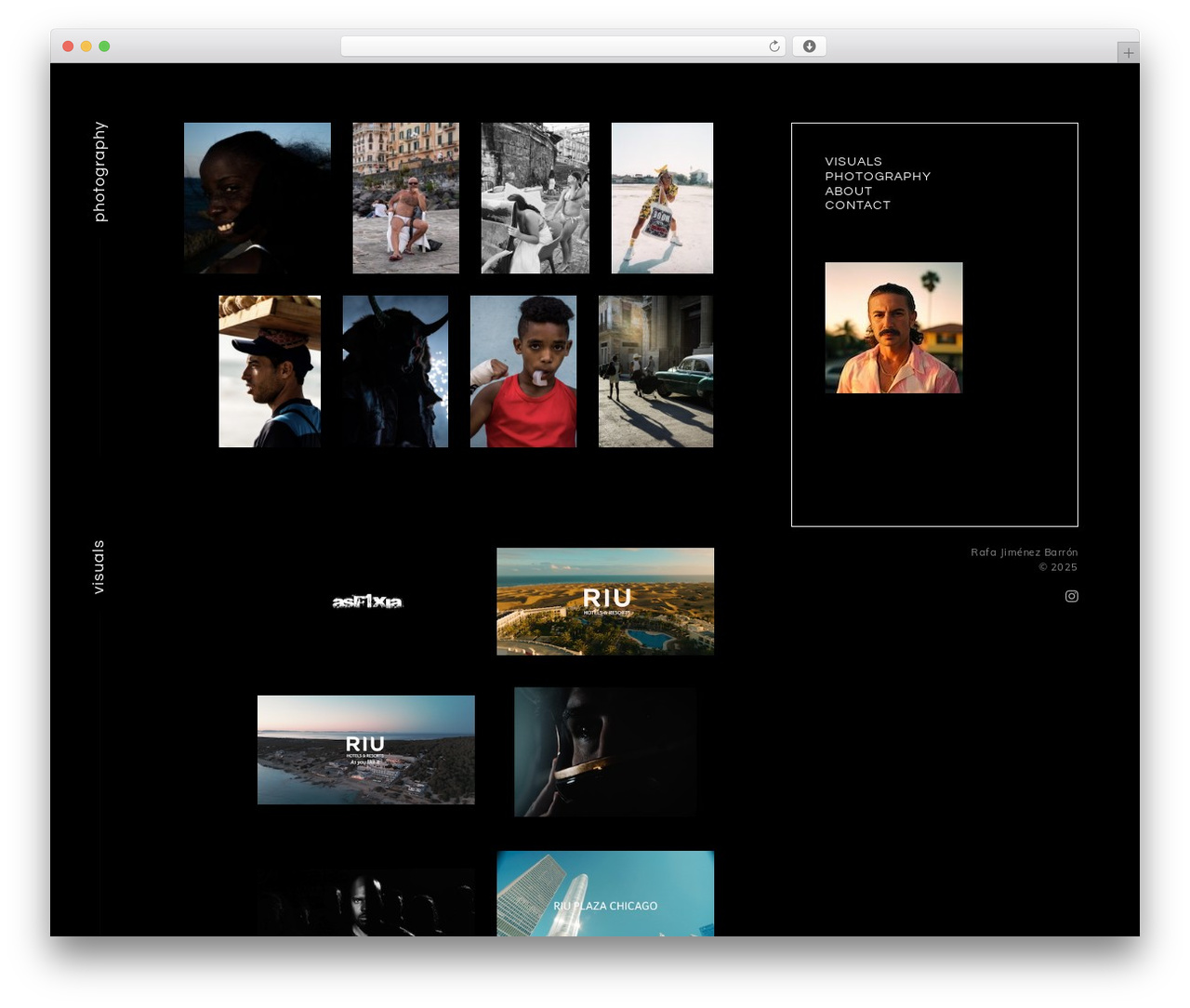The image size is (1190, 1008).
Task: Select the vertical visuals section label
Action: tap(99, 566)
